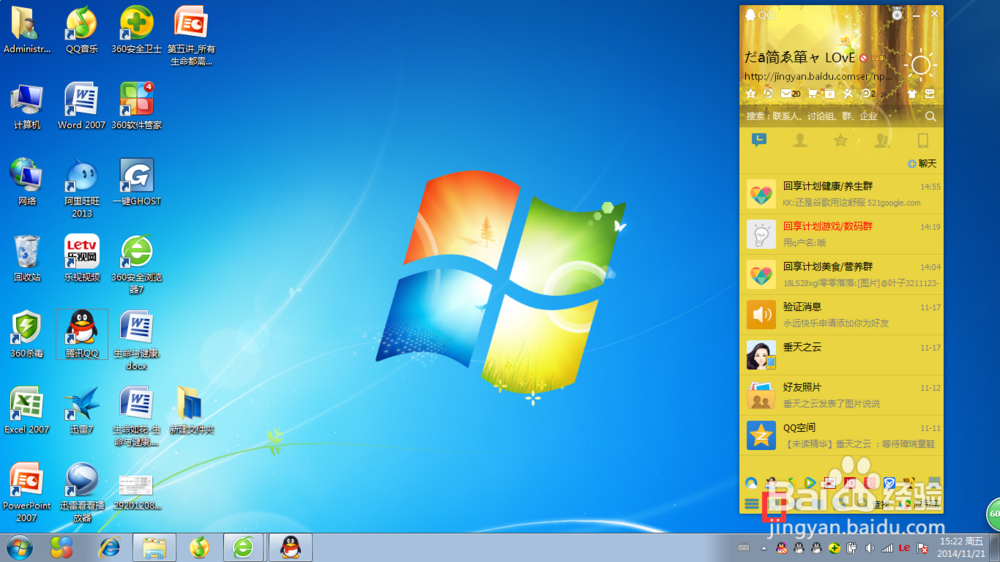This screenshot has width=1000, height=562.
Task: Switch to QQ groups tab
Action: 881,140
